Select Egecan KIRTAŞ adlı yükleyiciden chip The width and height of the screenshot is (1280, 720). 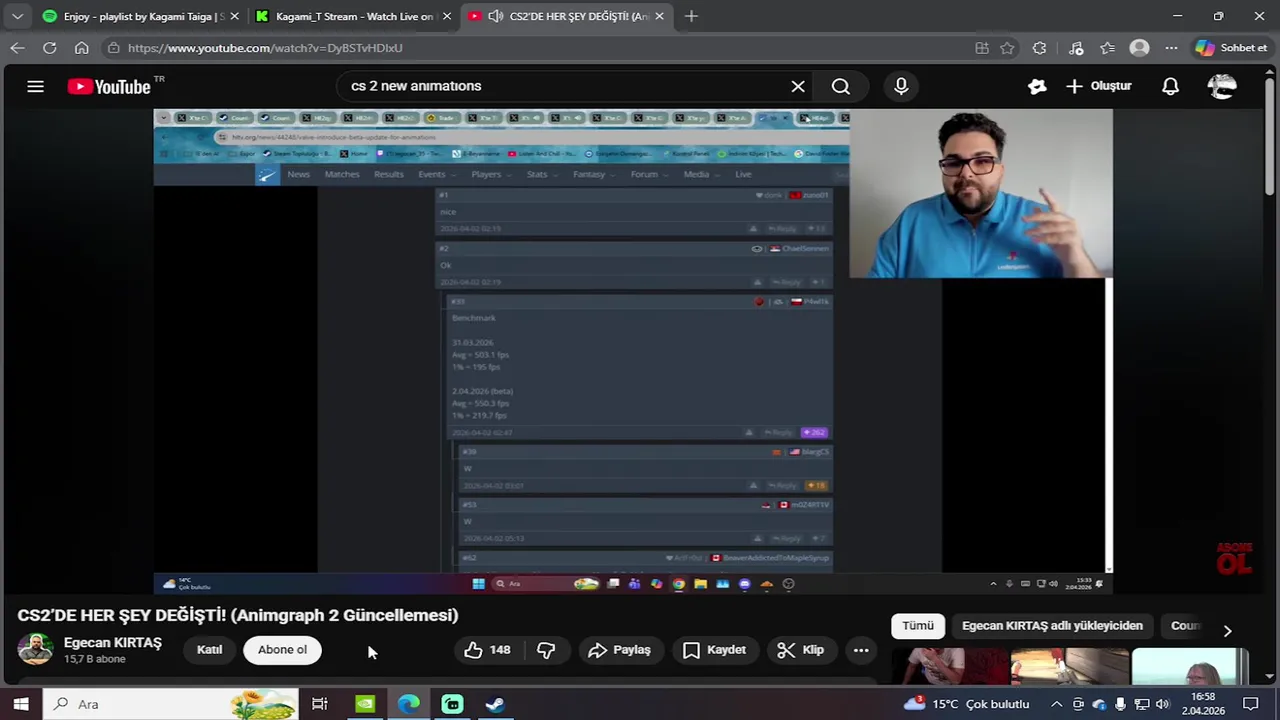(x=1052, y=626)
